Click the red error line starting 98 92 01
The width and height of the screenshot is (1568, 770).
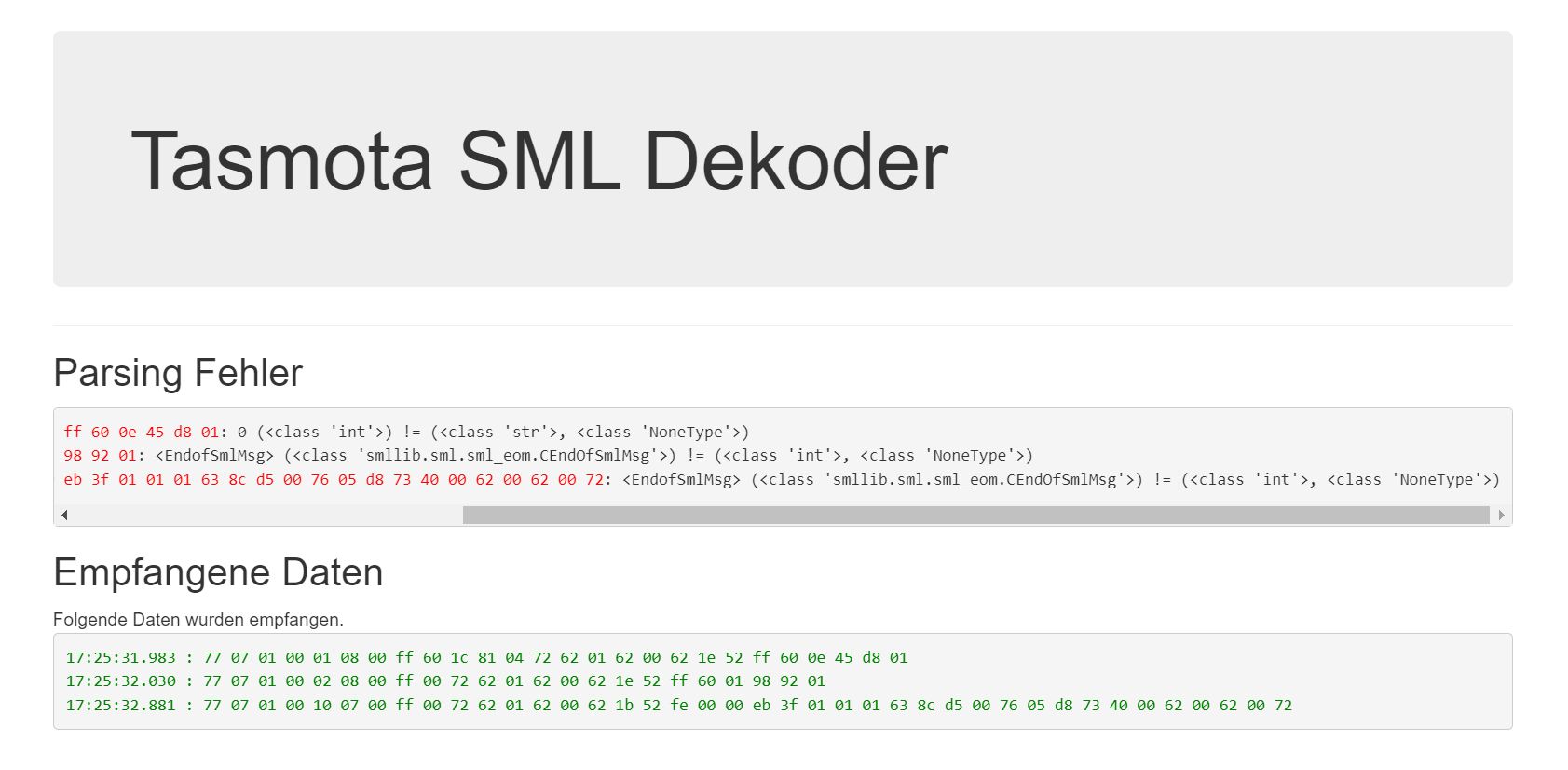(548, 456)
